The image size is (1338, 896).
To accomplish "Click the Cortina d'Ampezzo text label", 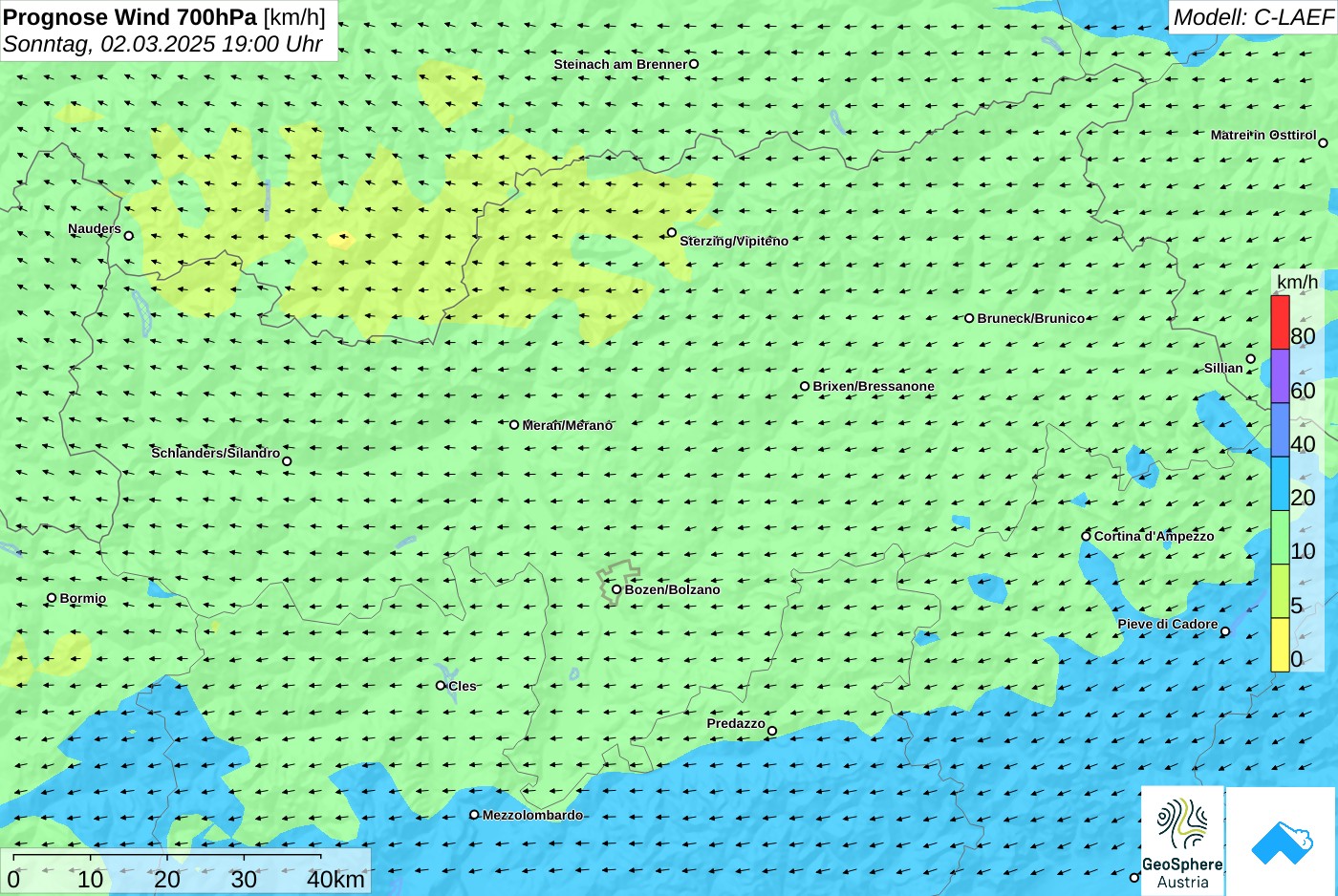I will (x=1154, y=536).
